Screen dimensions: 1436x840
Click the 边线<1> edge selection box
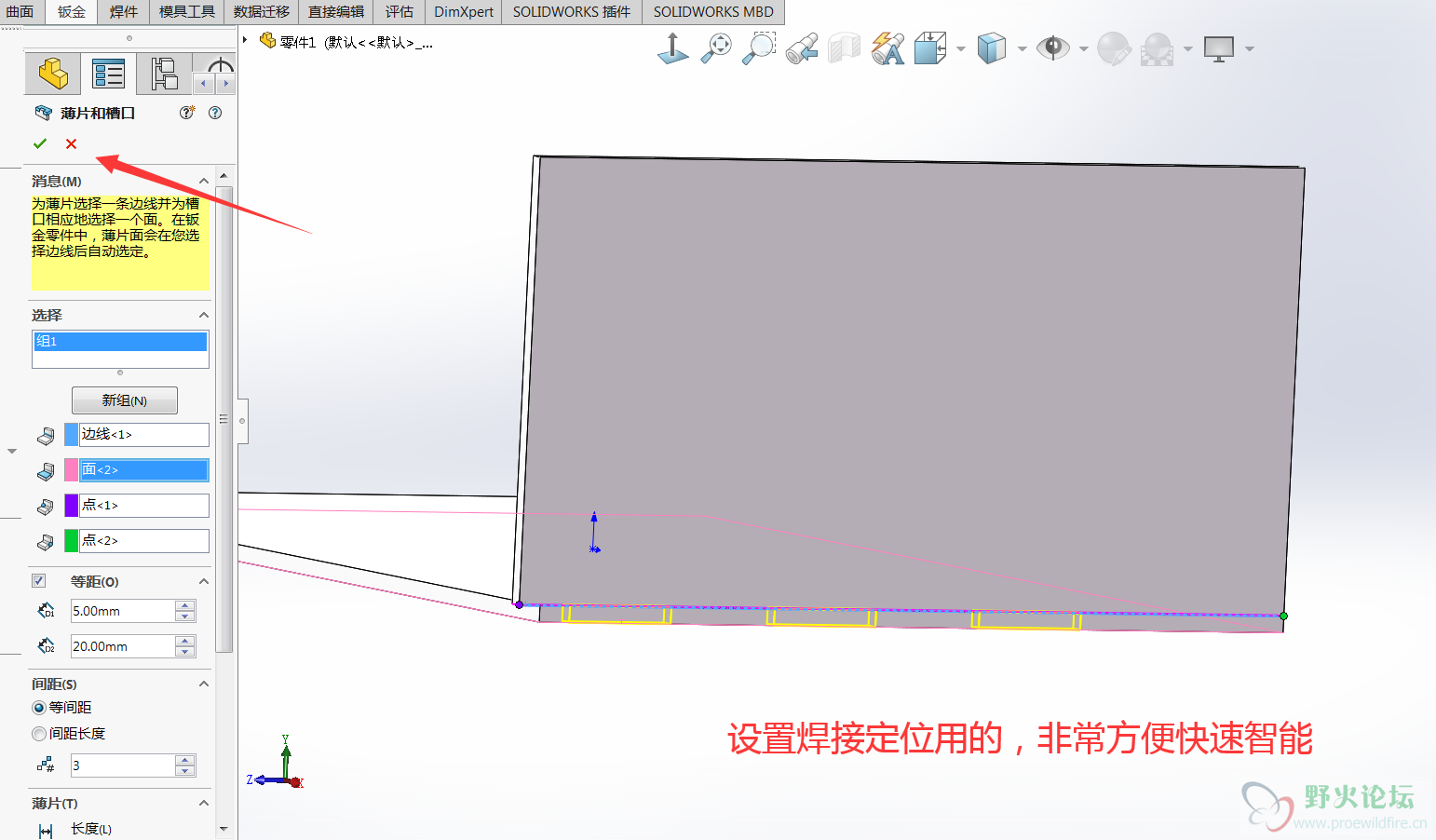tap(144, 435)
